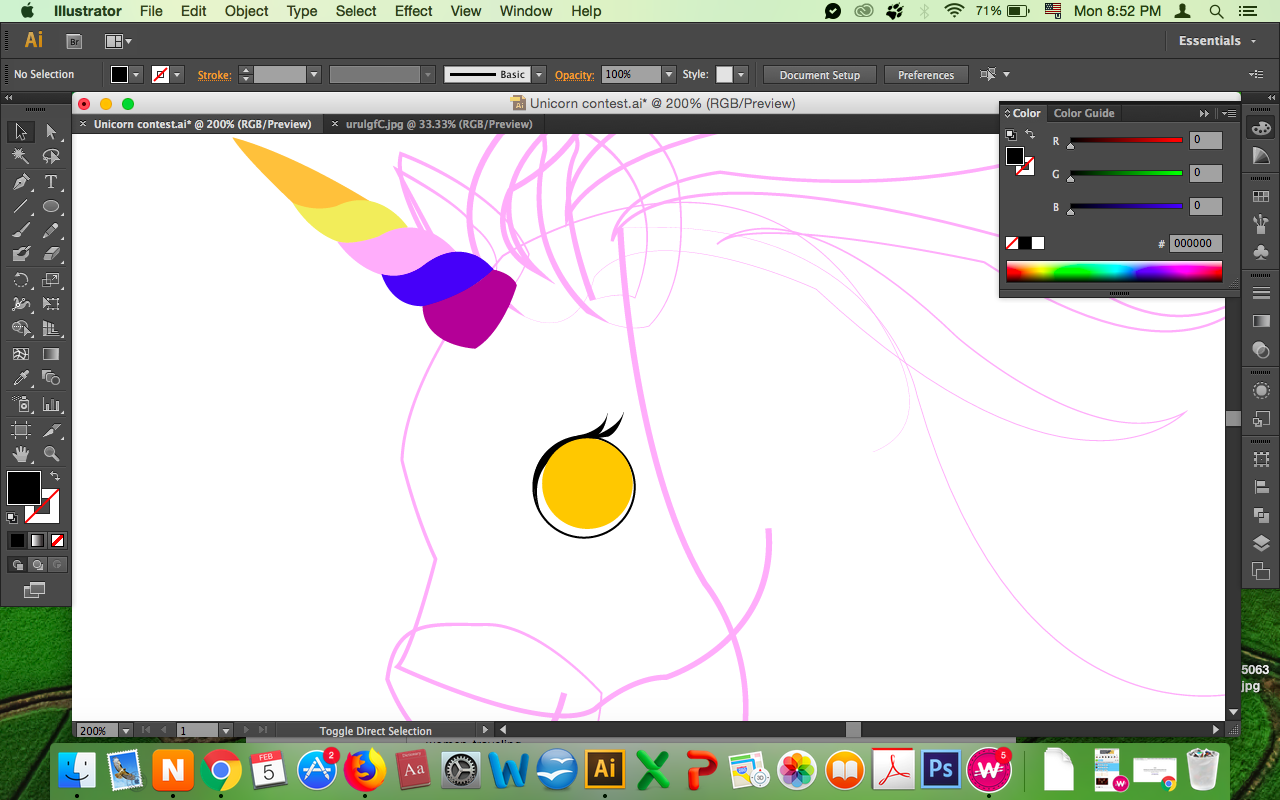Open the Brushes panel from the dock
The image size is (1280, 800).
point(1261,224)
